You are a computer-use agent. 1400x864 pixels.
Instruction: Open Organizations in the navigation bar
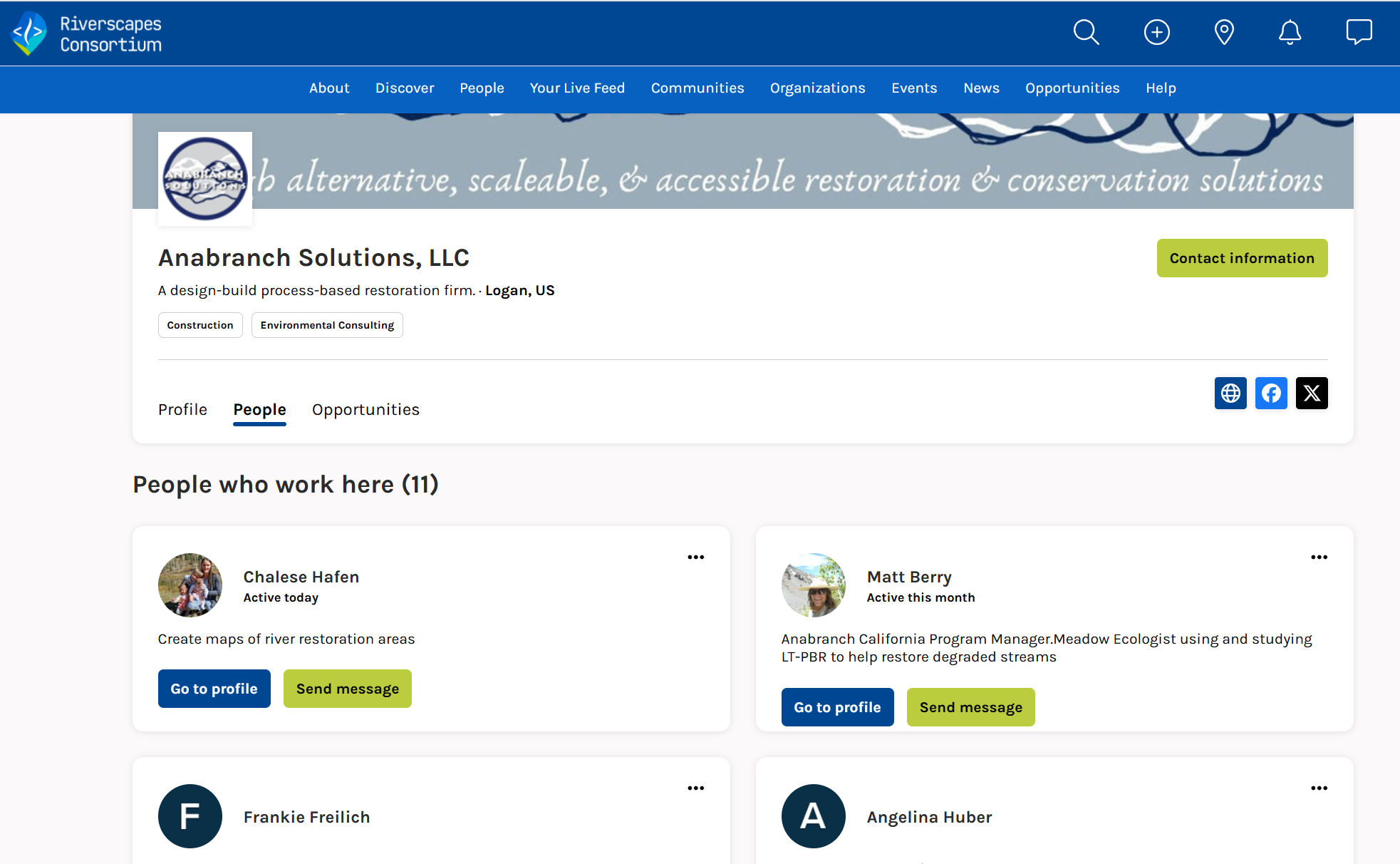(x=817, y=88)
